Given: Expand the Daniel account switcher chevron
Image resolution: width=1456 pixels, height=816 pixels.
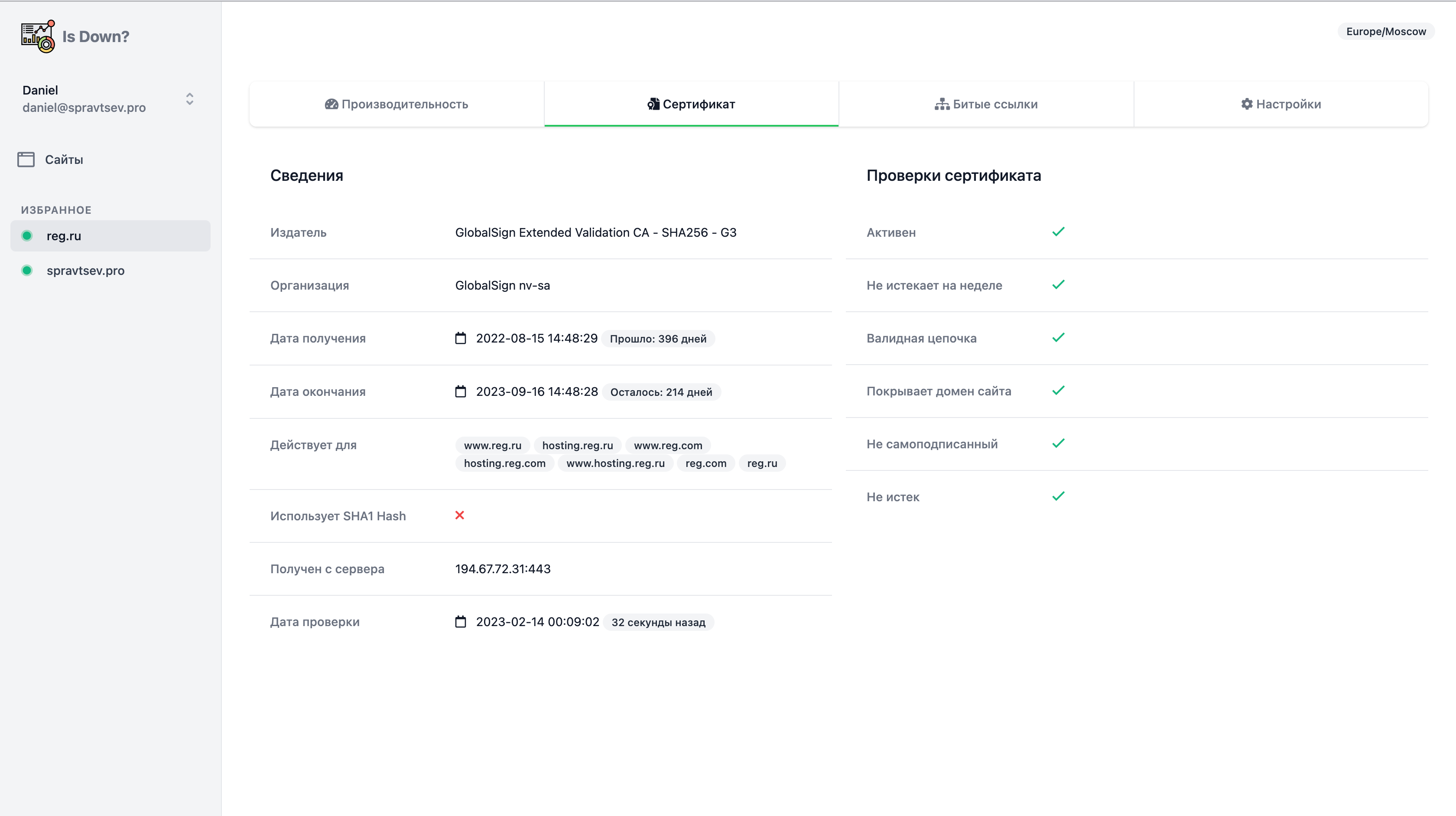Looking at the screenshot, I should pos(189,99).
